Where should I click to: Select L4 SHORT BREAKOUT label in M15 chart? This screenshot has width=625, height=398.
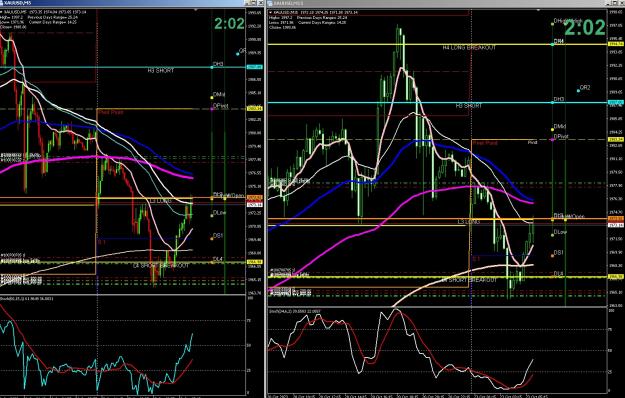tap(469, 280)
